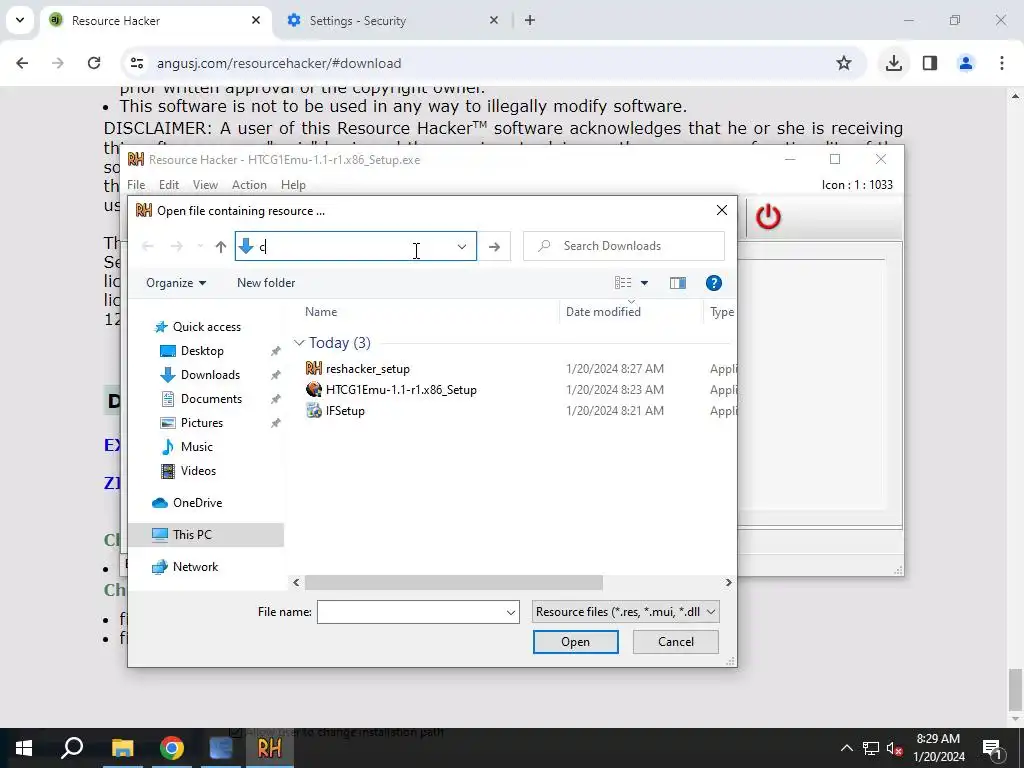Click the go-to arrow beside address bar
Screen dimensions: 1024x768
pos(494,247)
